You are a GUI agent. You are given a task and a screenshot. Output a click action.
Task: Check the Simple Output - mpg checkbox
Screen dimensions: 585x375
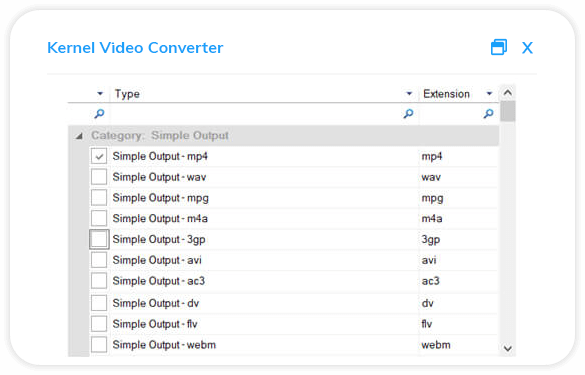pos(99,198)
